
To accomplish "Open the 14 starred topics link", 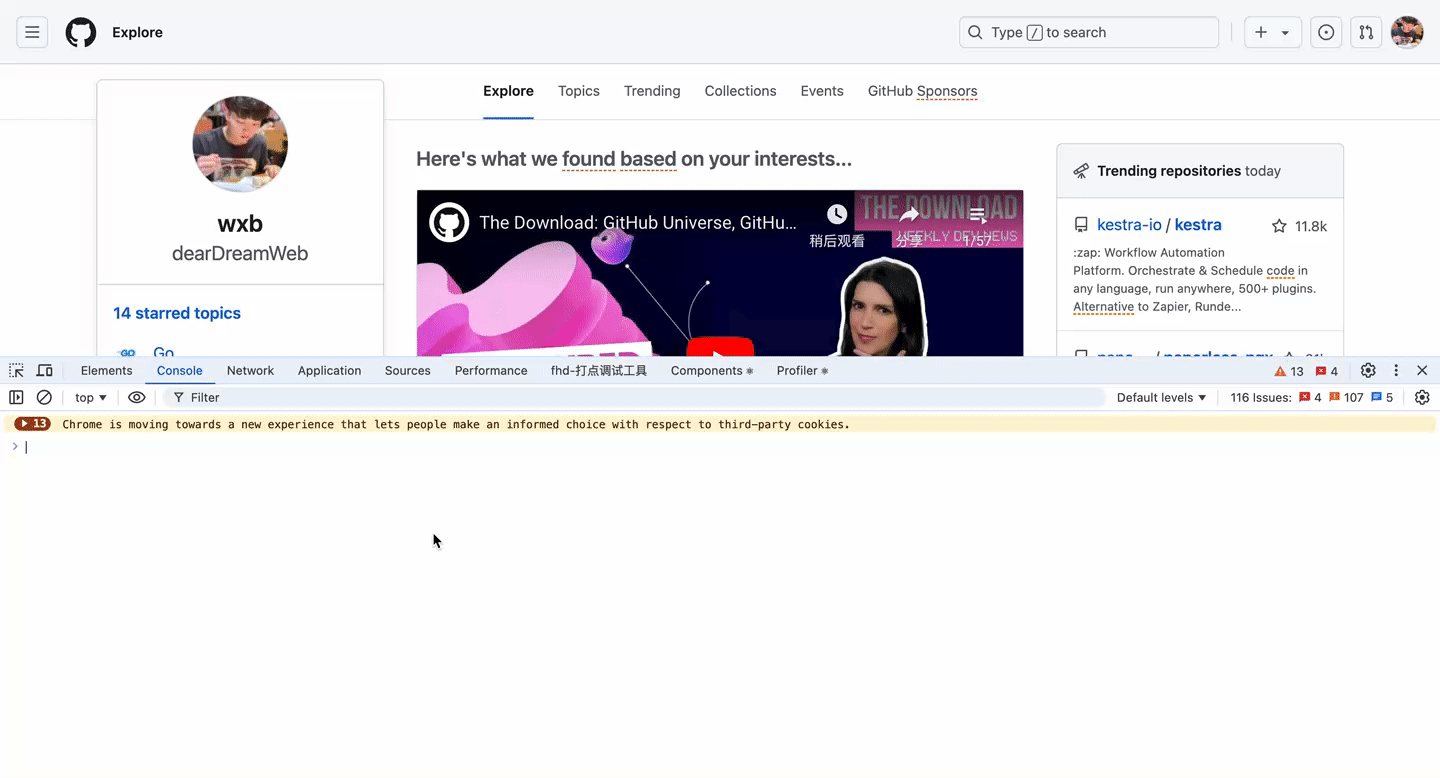I will coord(177,313).
